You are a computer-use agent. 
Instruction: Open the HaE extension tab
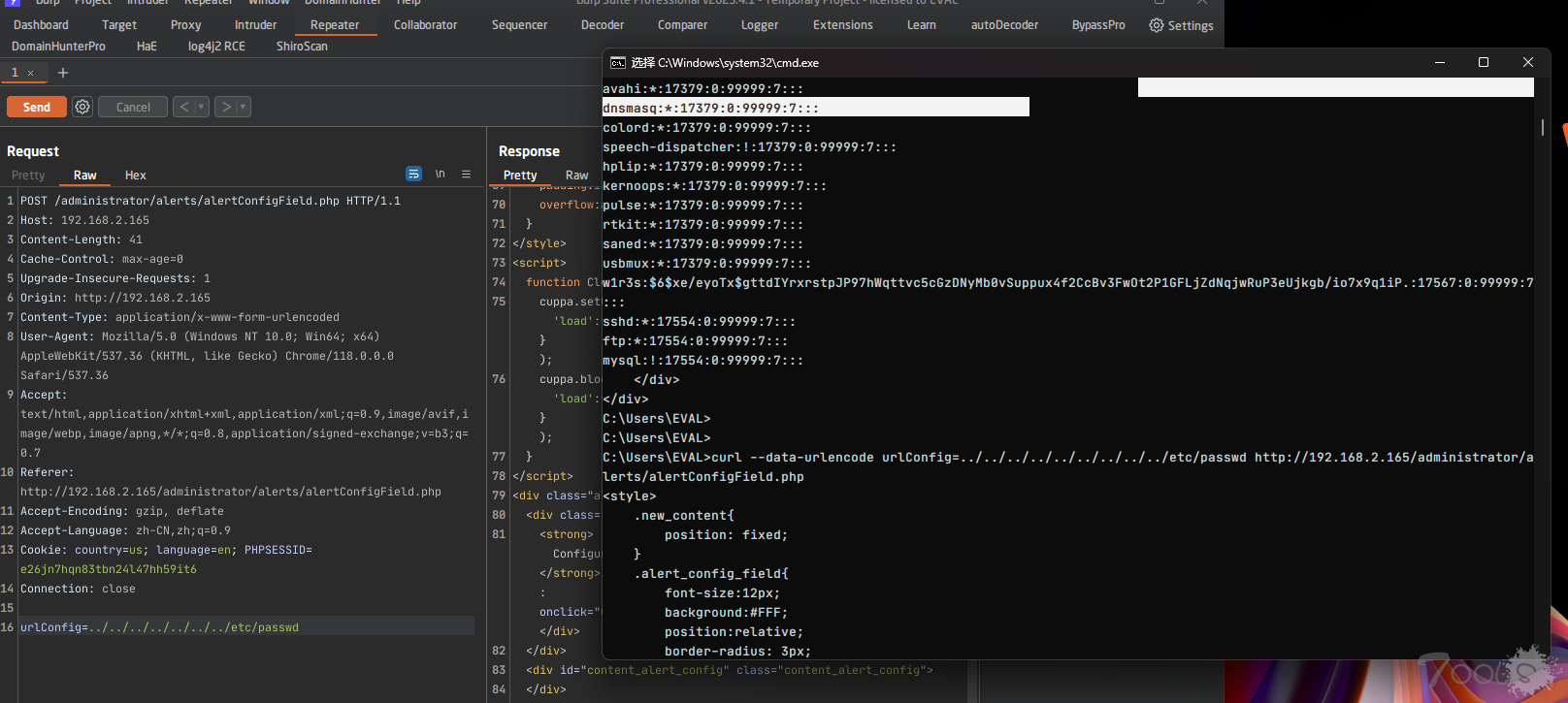(x=147, y=47)
